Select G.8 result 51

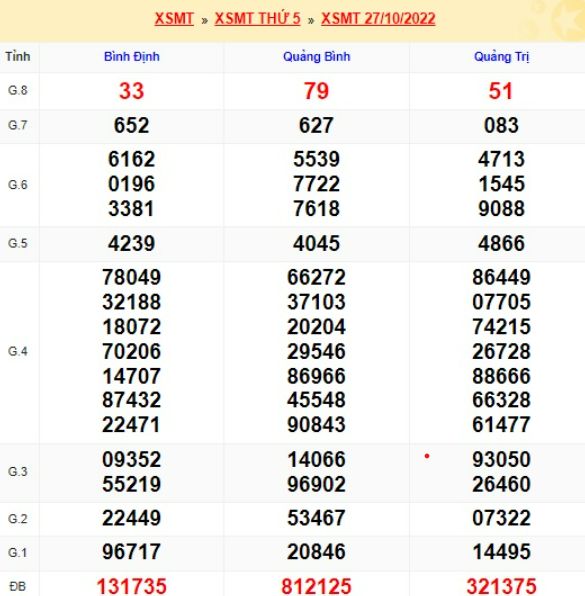click(501, 91)
